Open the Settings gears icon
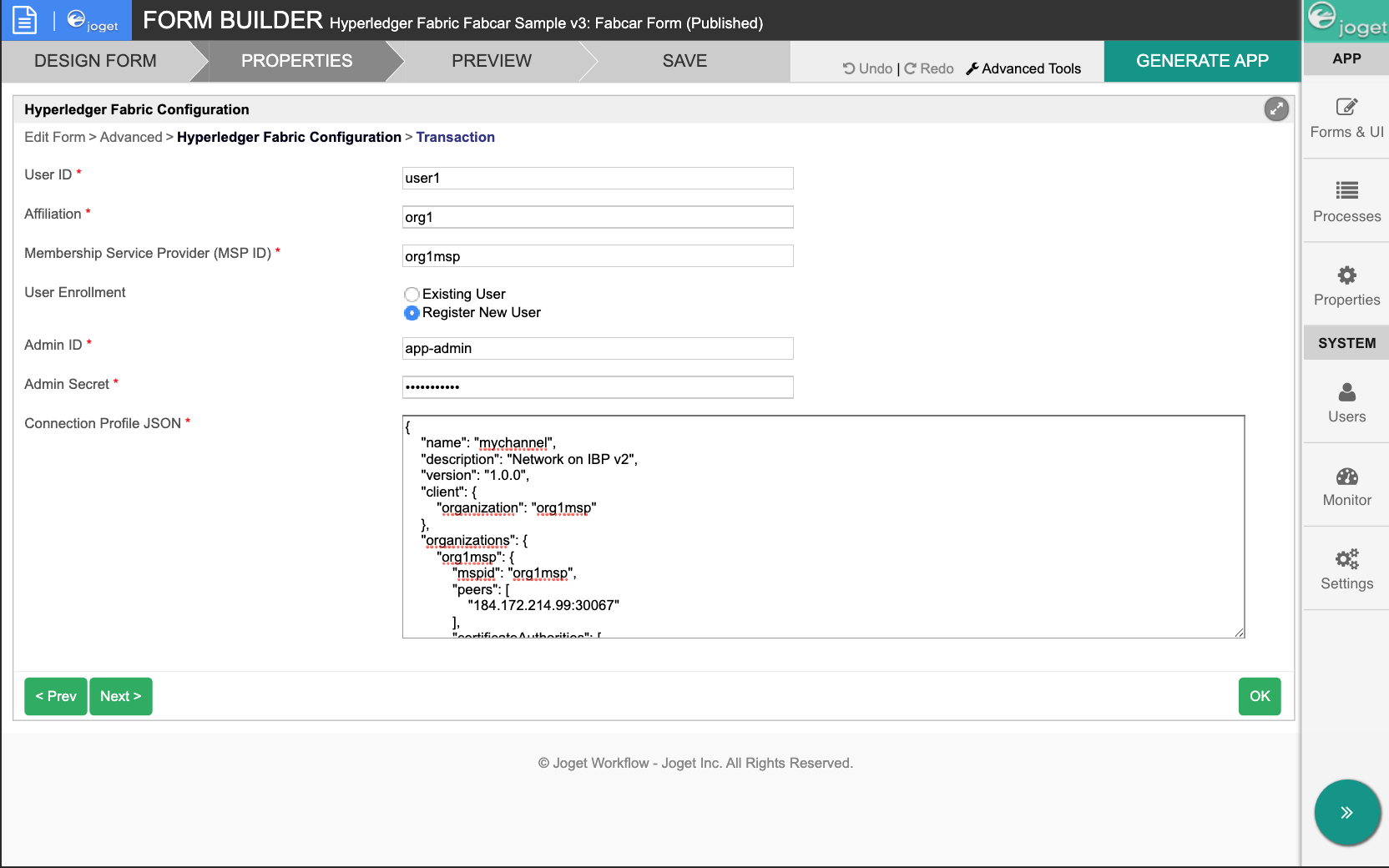The image size is (1389, 868). pos(1346,559)
